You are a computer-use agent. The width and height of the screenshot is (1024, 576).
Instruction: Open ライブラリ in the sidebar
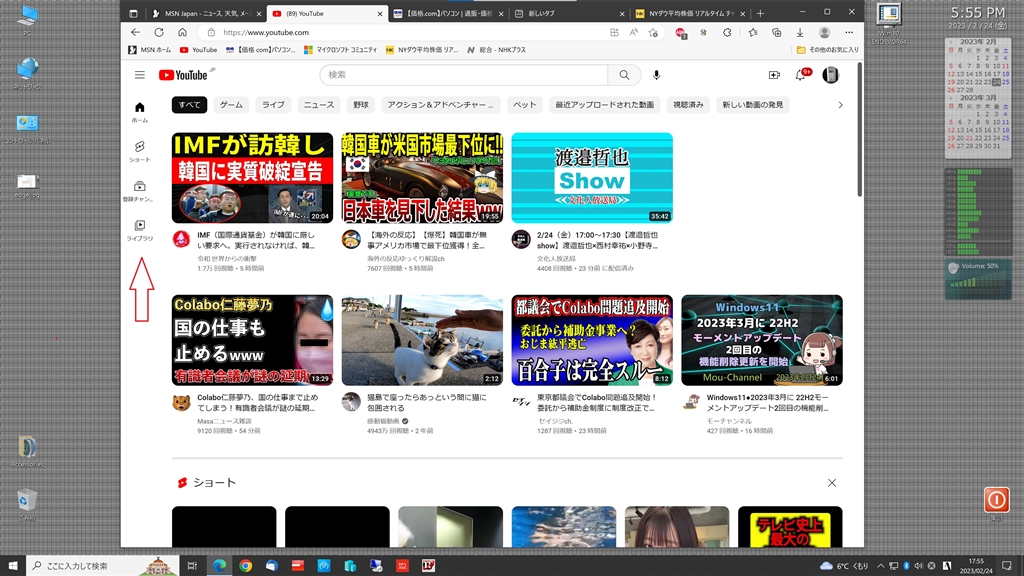[140, 231]
